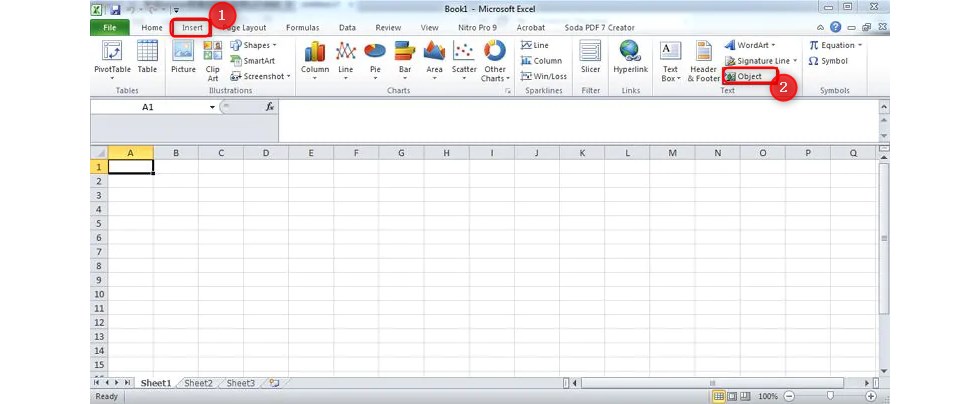
Task: Open the Clip Art pane
Action: 212,61
